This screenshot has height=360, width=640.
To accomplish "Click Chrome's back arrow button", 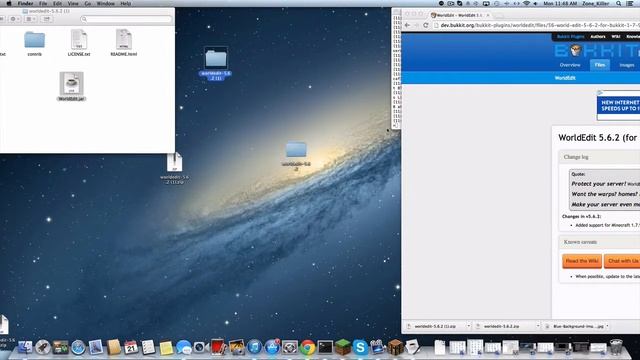I will [x=407, y=25].
